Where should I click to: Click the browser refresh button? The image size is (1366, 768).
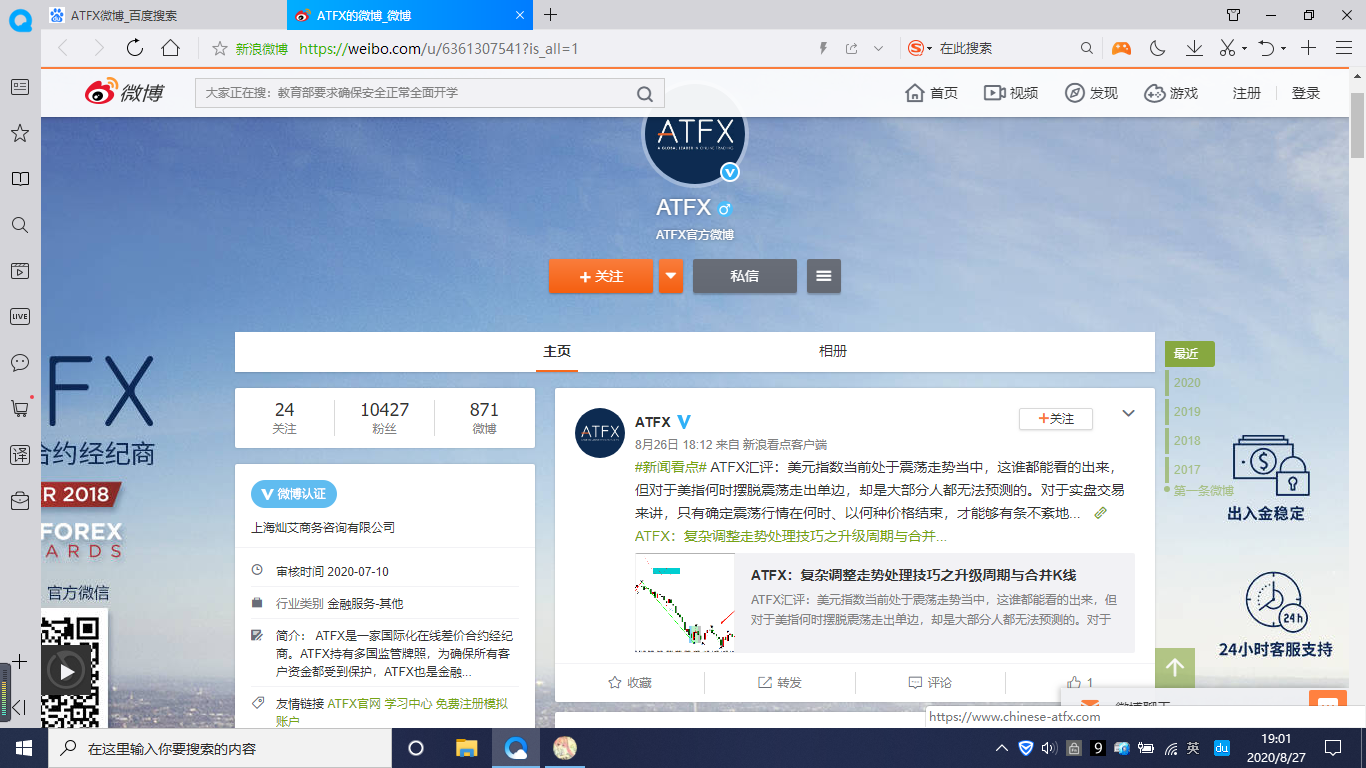(135, 48)
